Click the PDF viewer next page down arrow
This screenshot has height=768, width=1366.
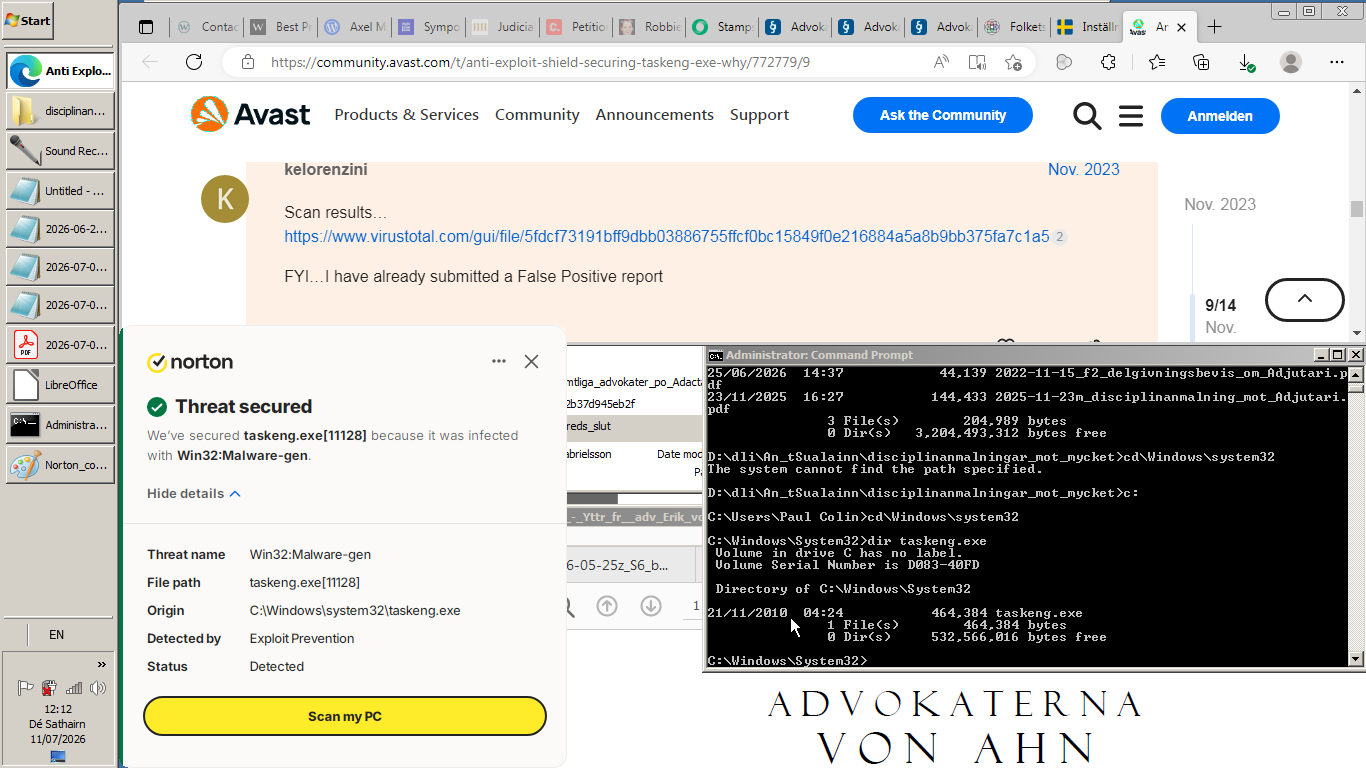tap(651, 606)
